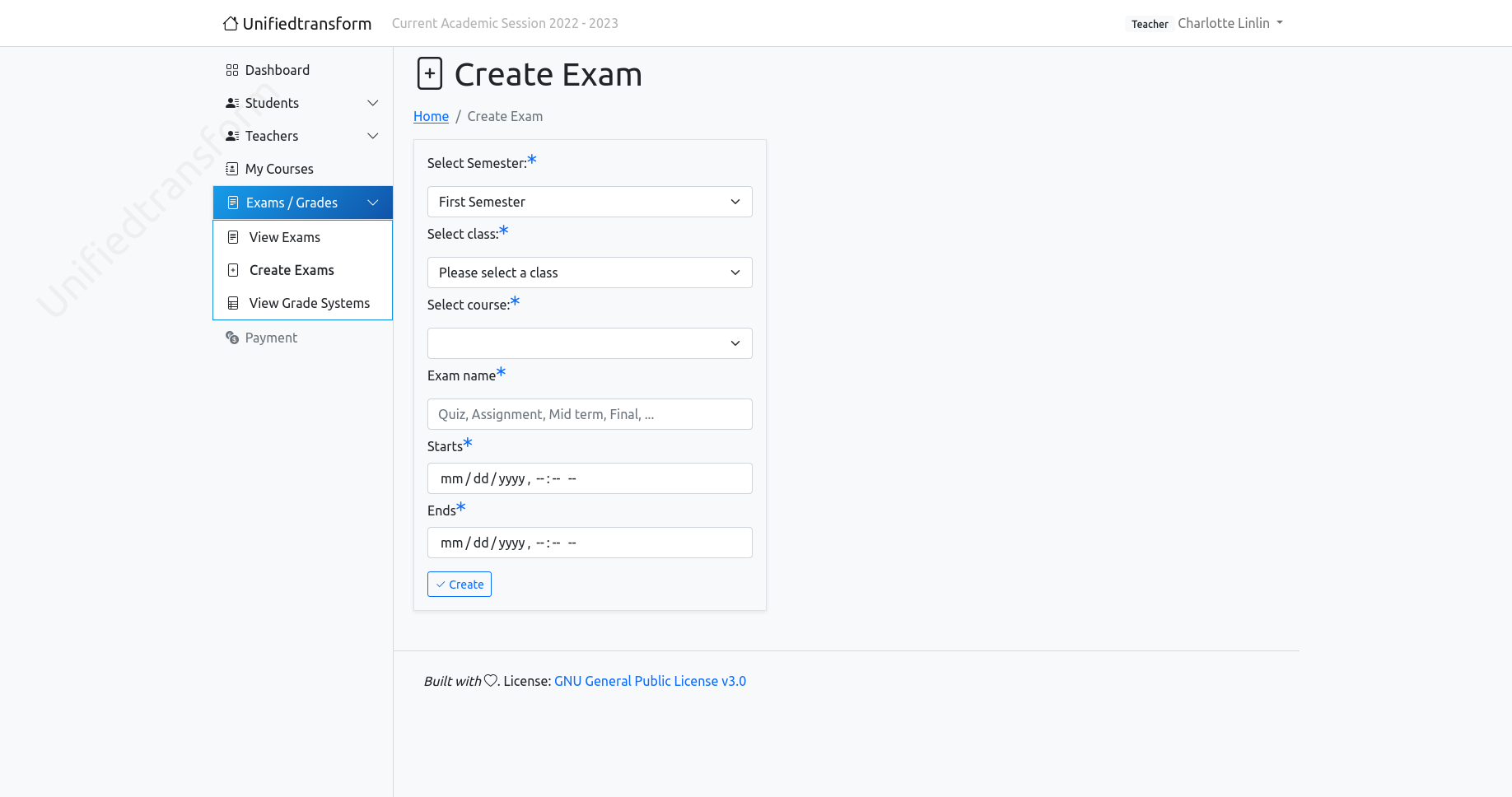Open the Select Semester dropdown
The height and width of the screenshot is (797, 1512).
click(590, 202)
